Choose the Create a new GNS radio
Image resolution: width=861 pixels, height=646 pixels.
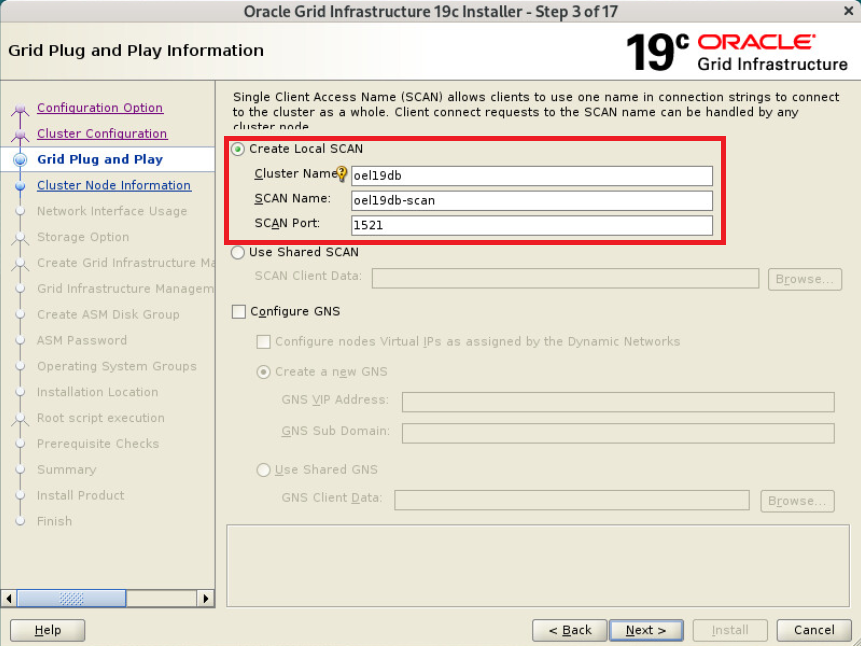(264, 372)
